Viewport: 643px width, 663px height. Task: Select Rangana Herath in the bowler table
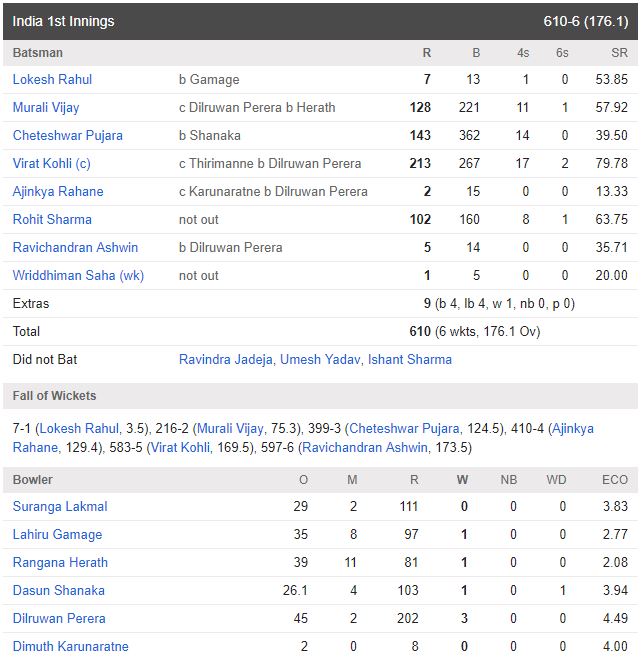pyautogui.click(x=60, y=562)
